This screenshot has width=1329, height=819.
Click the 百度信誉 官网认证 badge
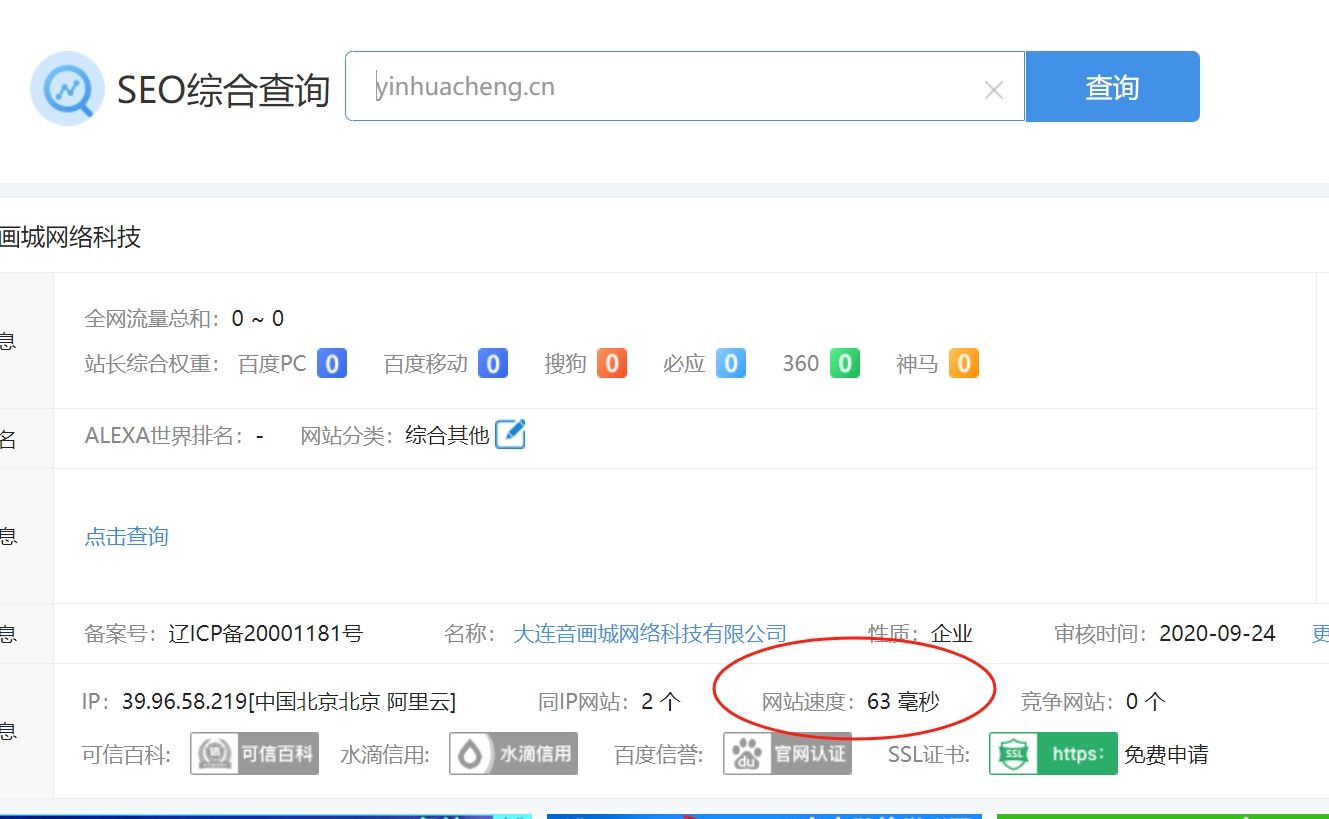point(787,754)
